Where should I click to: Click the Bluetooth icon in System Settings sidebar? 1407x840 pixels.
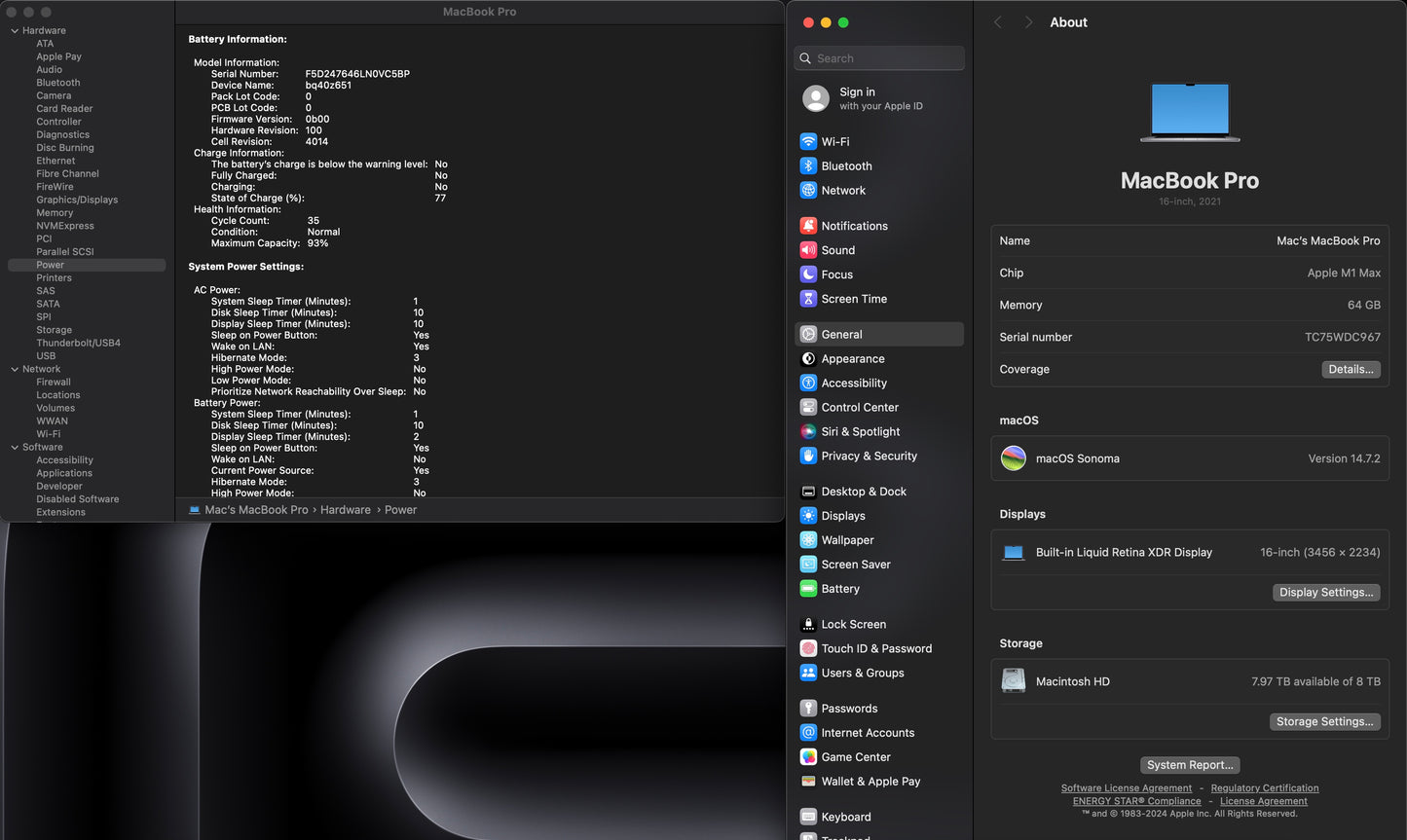point(808,165)
